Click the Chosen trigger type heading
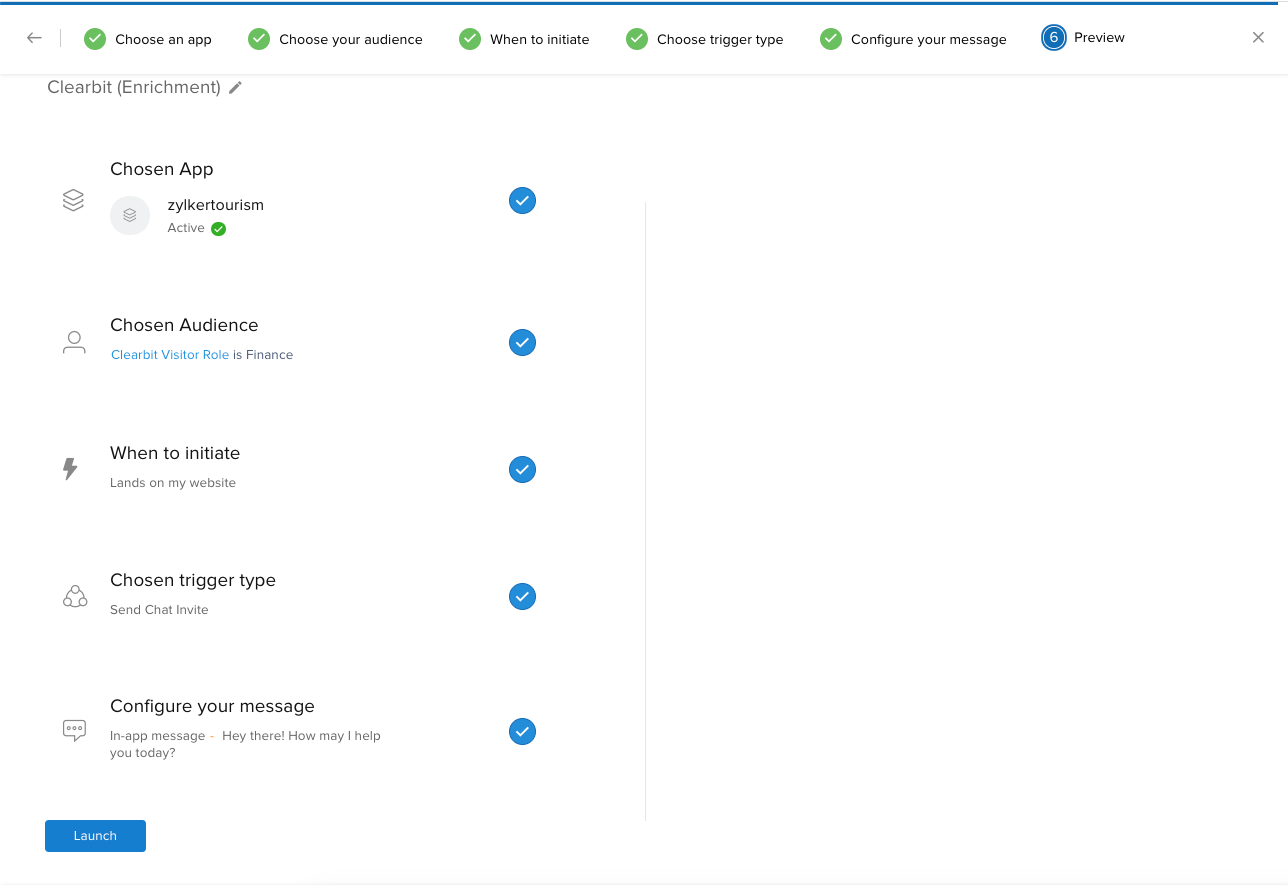This screenshot has height=885, width=1288. (x=193, y=580)
